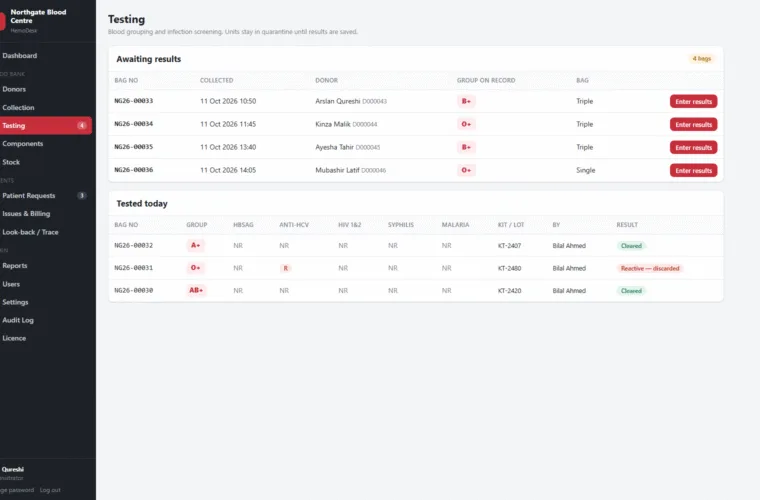The width and height of the screenshot is (760, 500).
Task: Click donor name Arslan Qureshi
Action: 337,101
